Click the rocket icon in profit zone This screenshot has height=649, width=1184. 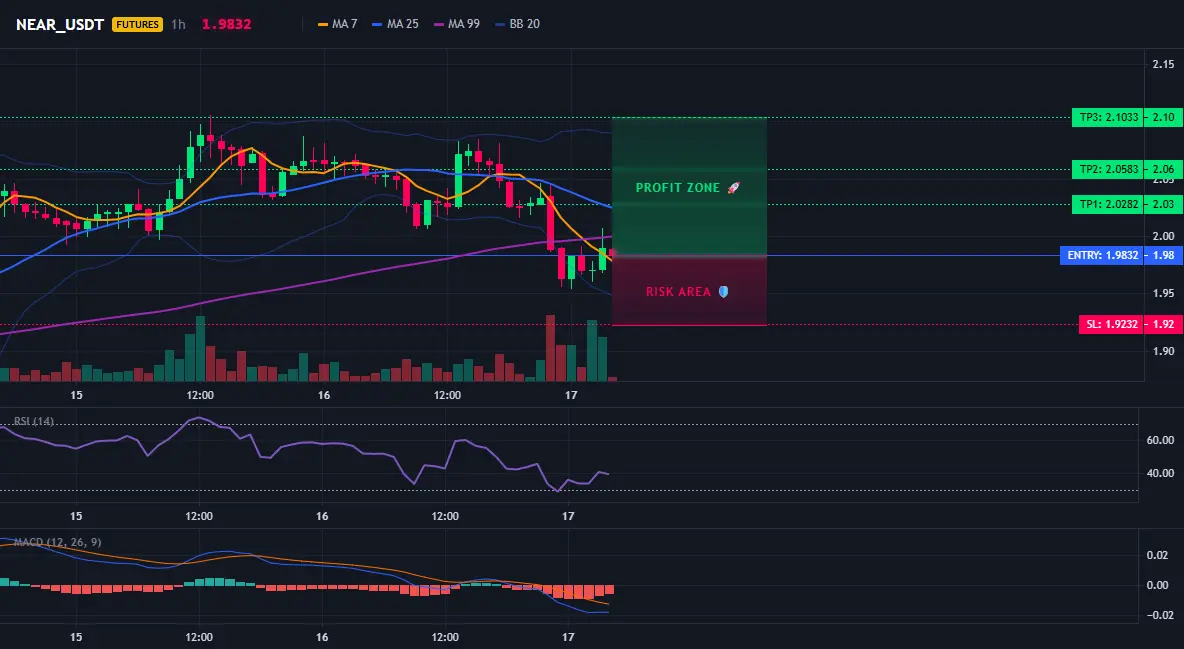[733, 187]
